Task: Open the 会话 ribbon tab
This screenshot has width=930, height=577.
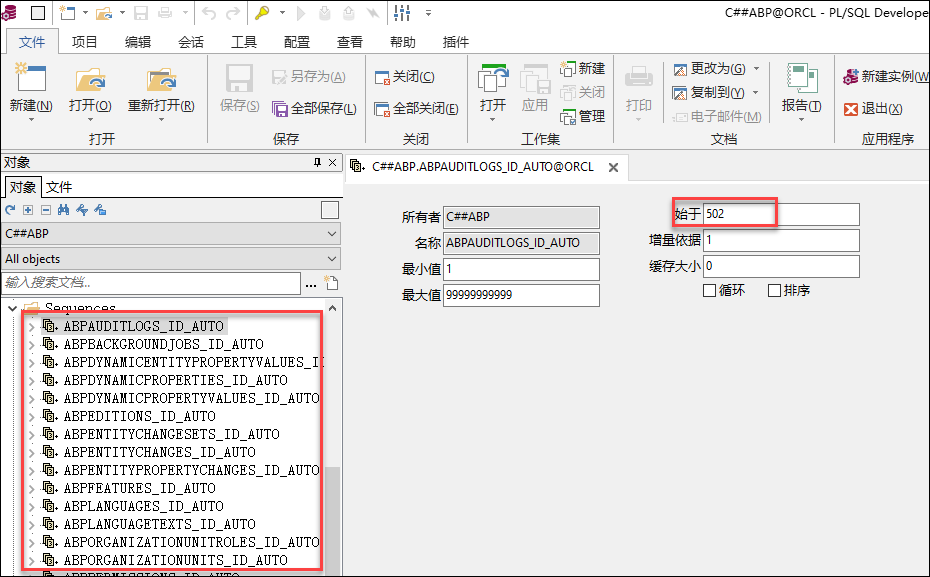Action: point(190,42)
